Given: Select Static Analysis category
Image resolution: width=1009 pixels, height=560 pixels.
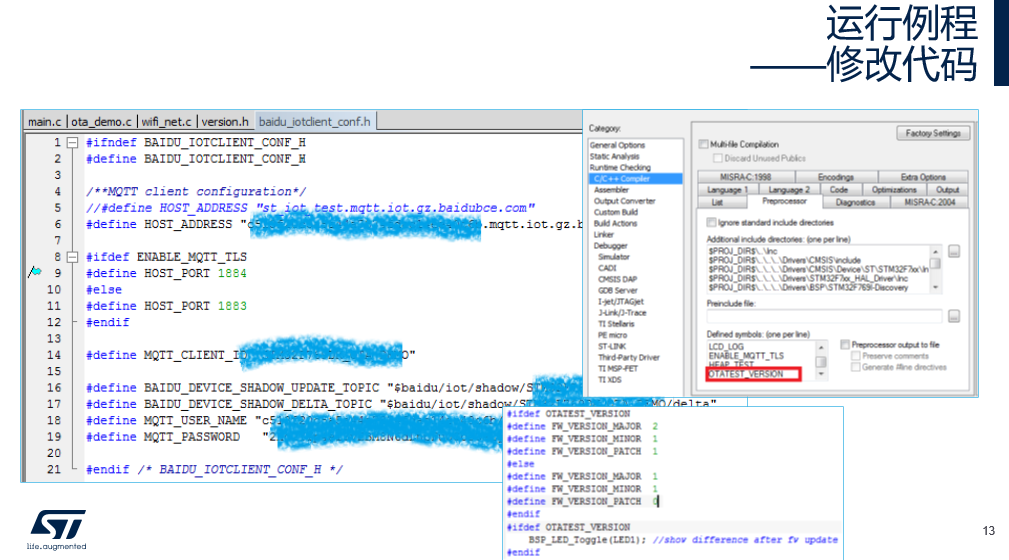Looking at the screenshot, I should 615,156.
